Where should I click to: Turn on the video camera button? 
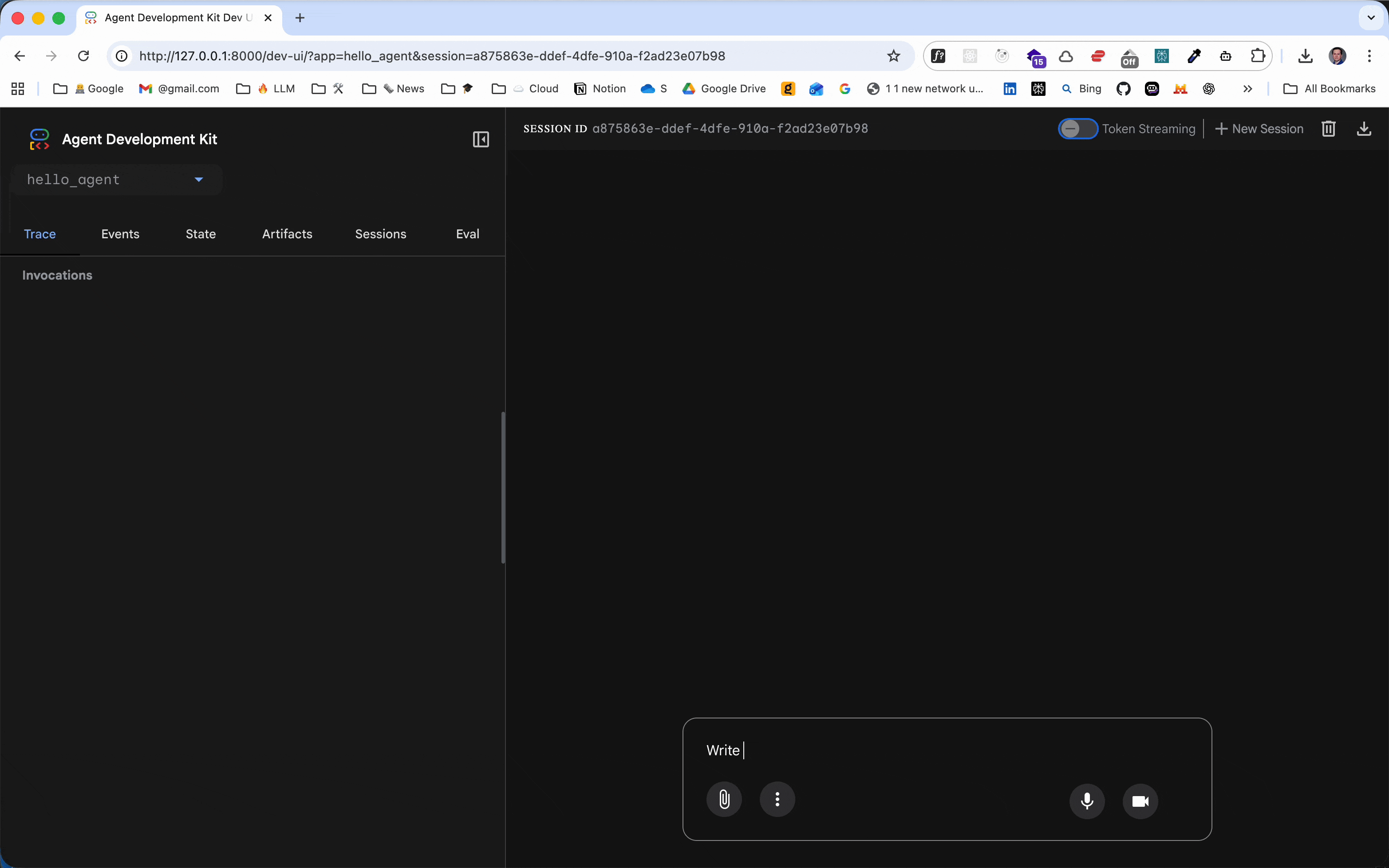point(1140,801)
